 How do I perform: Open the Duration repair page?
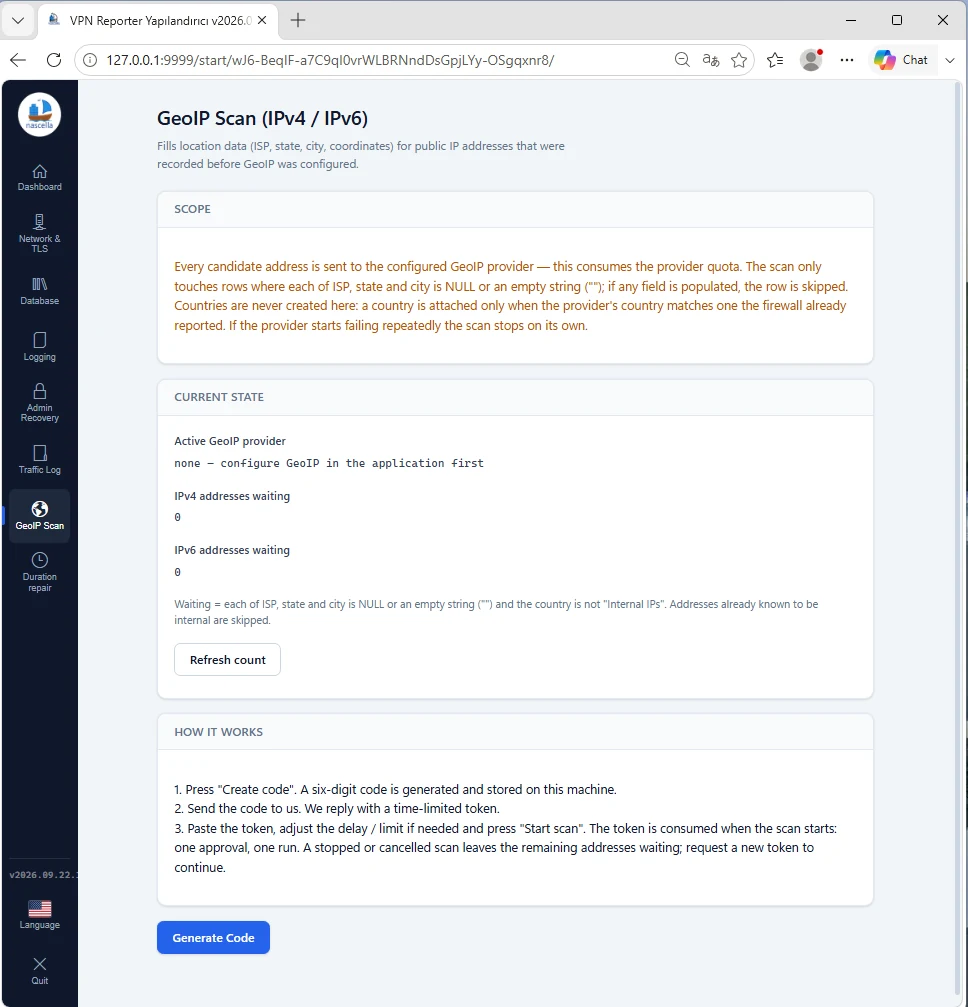tap(39, 572)
